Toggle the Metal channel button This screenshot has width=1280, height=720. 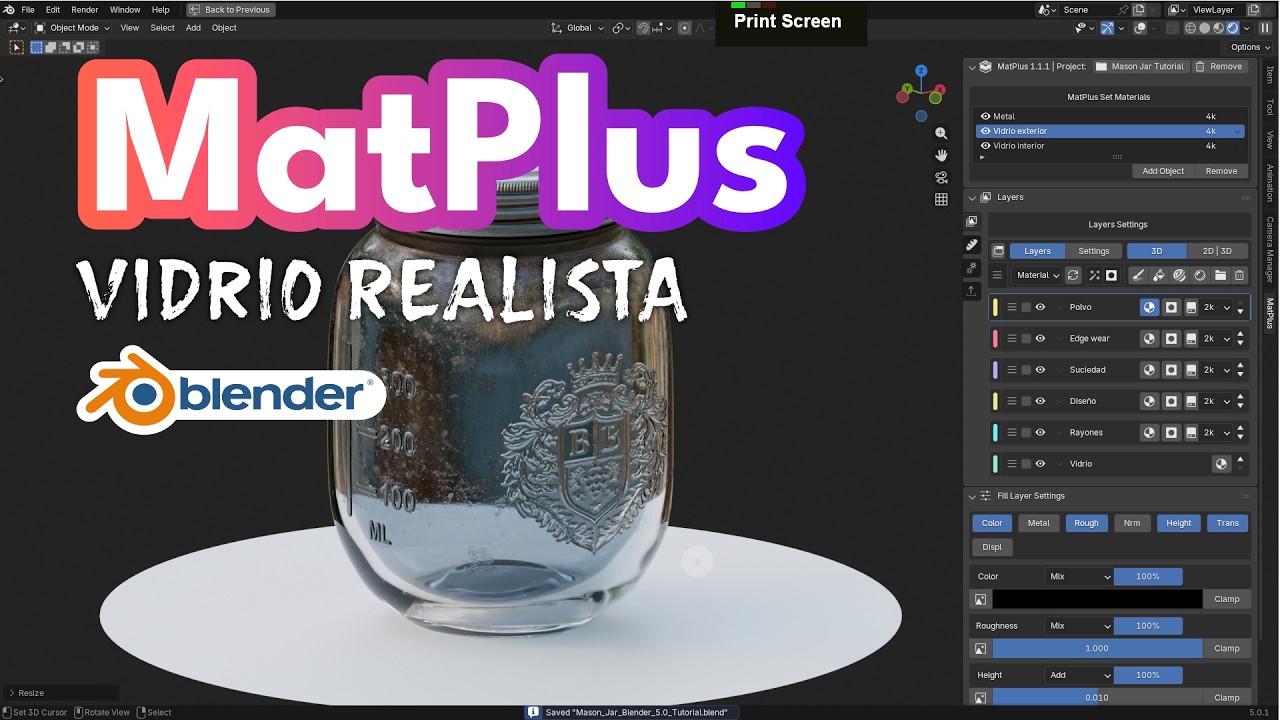click(x=1039, y=523)
